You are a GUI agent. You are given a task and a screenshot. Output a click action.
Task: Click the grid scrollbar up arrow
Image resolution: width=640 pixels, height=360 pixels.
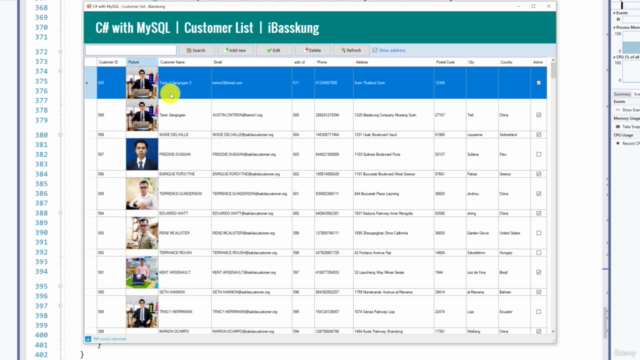(x=553, y=60)
